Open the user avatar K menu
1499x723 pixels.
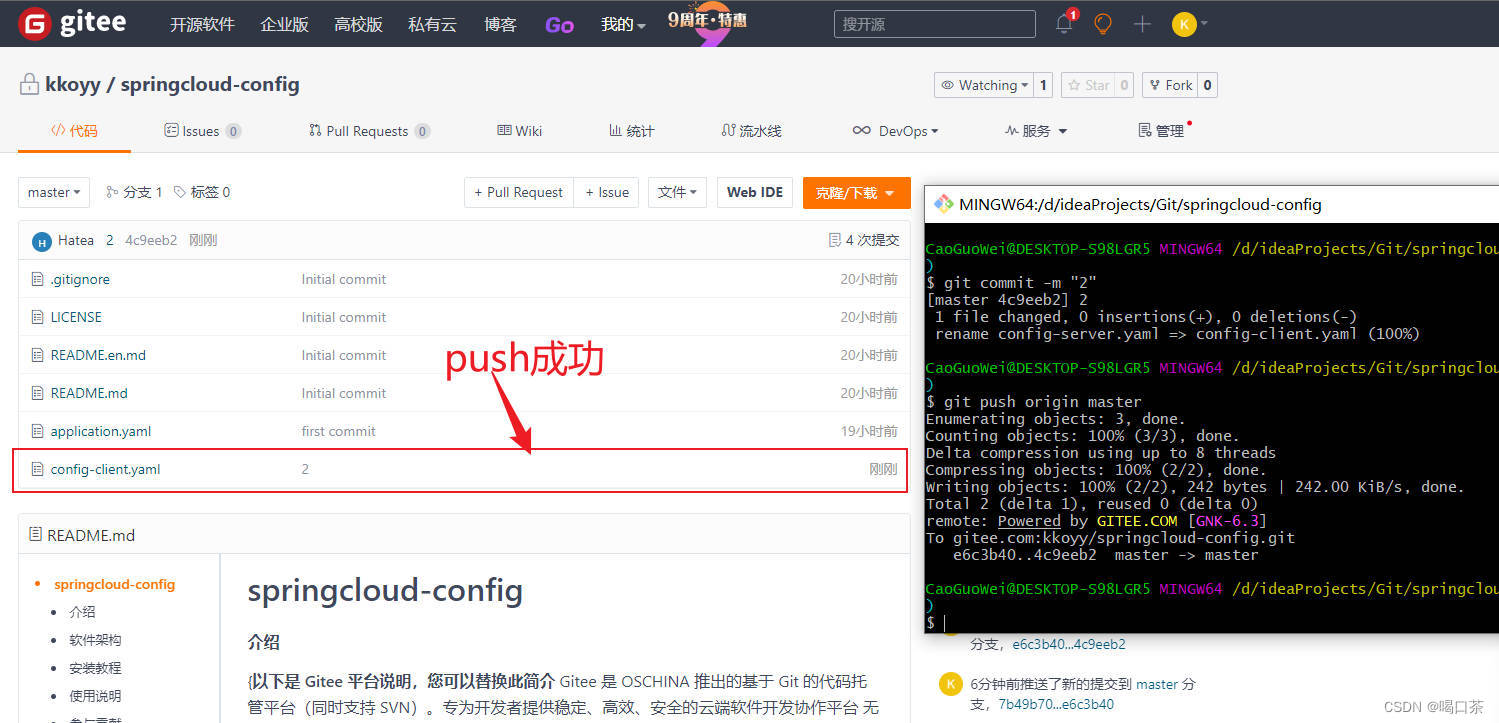tap(1190, 24)
